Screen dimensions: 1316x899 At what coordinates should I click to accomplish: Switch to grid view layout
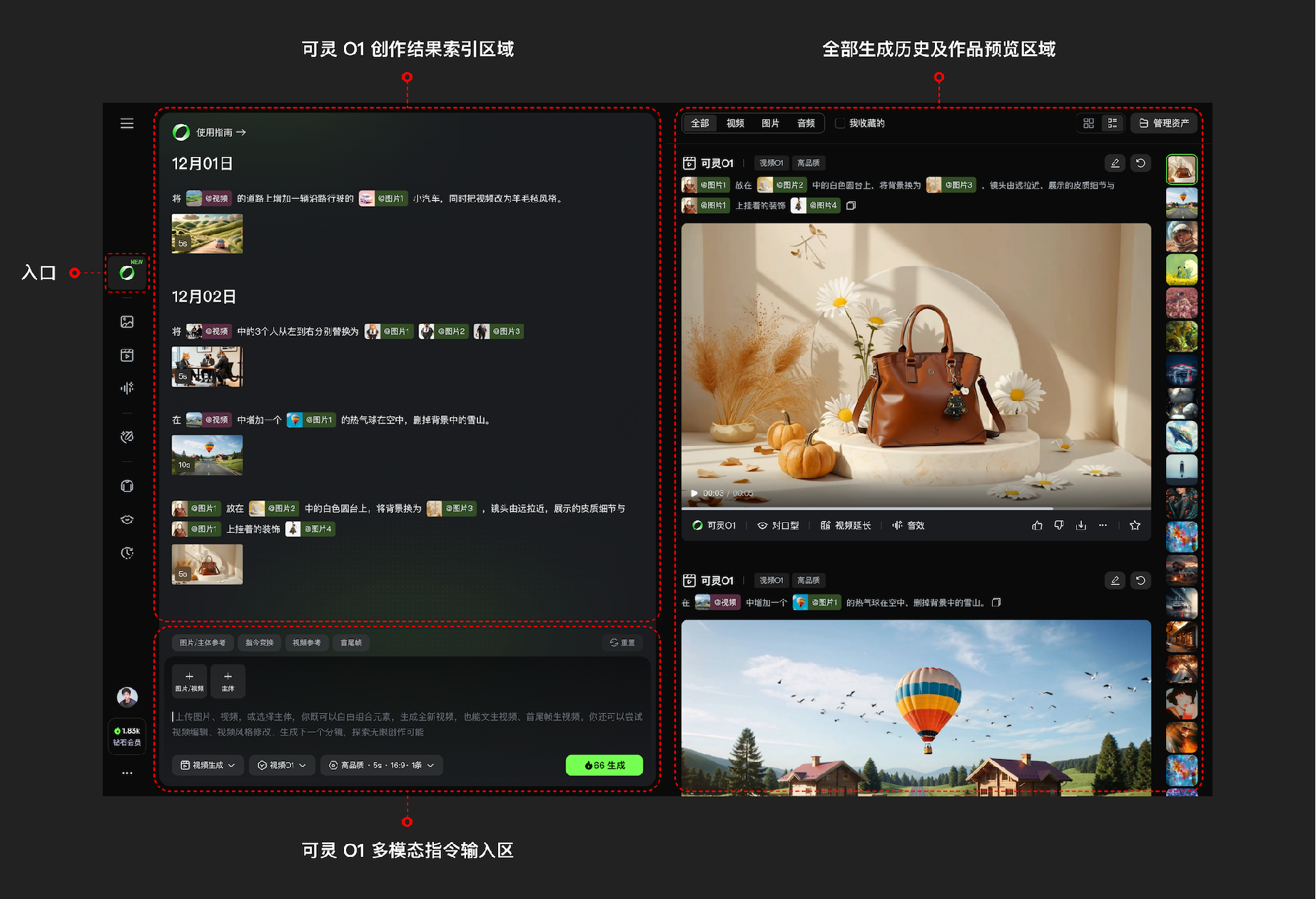[1088, 123]
